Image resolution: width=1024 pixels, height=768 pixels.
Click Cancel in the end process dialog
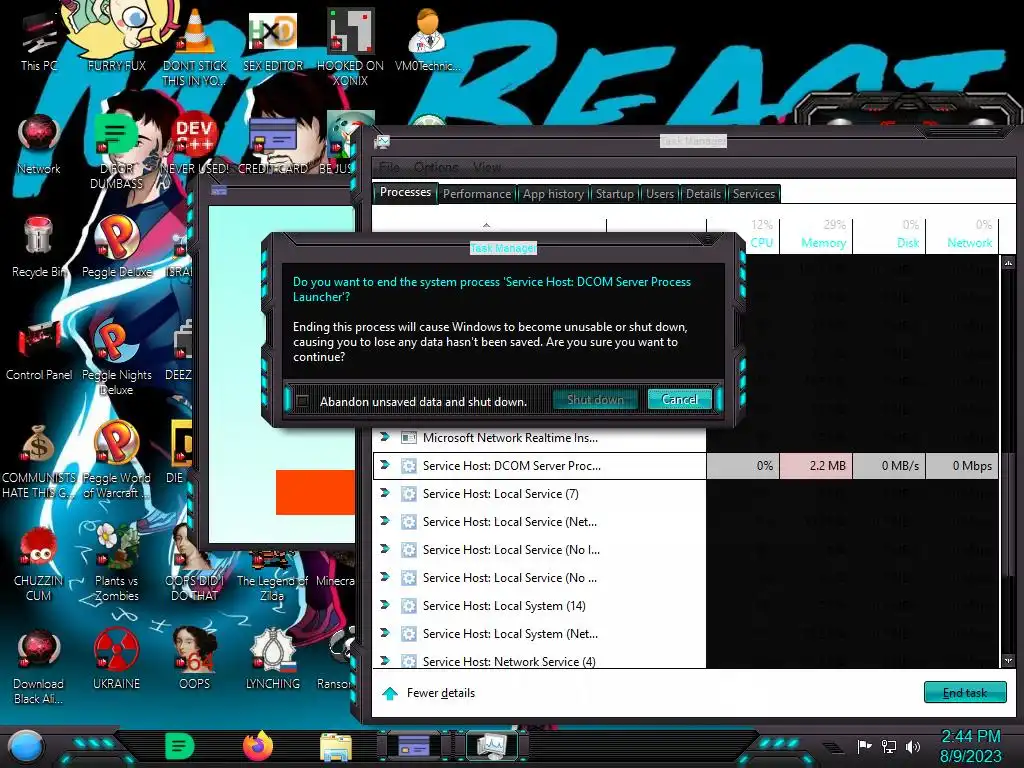click(679, 400)
